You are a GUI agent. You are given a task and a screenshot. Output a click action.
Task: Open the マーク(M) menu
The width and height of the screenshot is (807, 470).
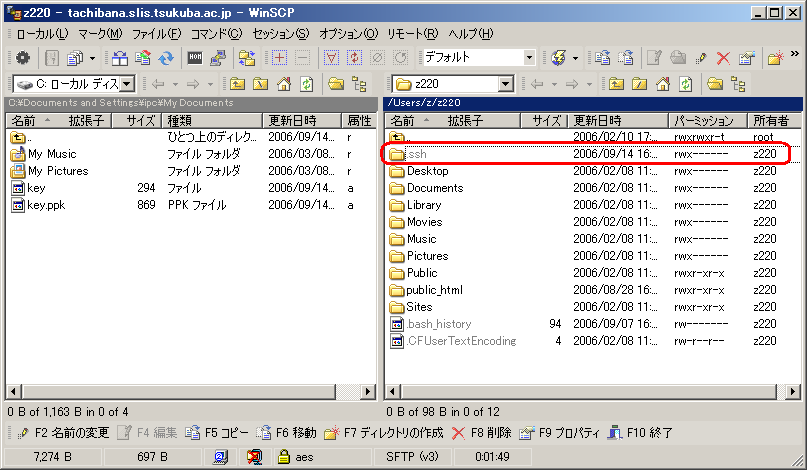100,34
